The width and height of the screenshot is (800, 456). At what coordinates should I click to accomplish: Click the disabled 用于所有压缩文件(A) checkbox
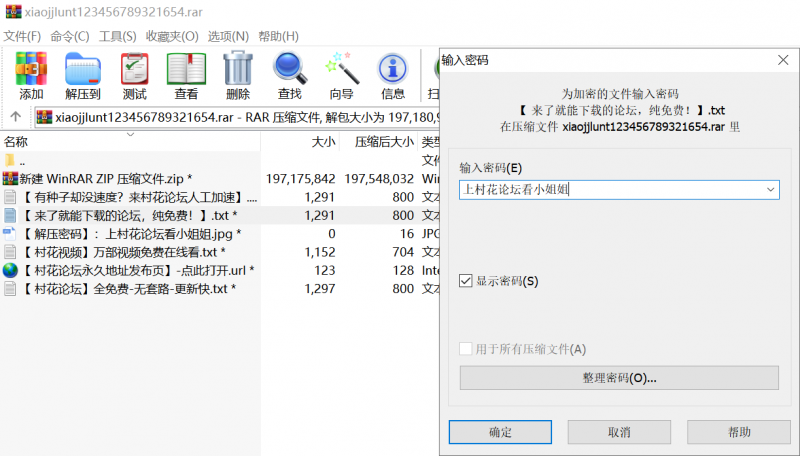click(x=465, y=349)
